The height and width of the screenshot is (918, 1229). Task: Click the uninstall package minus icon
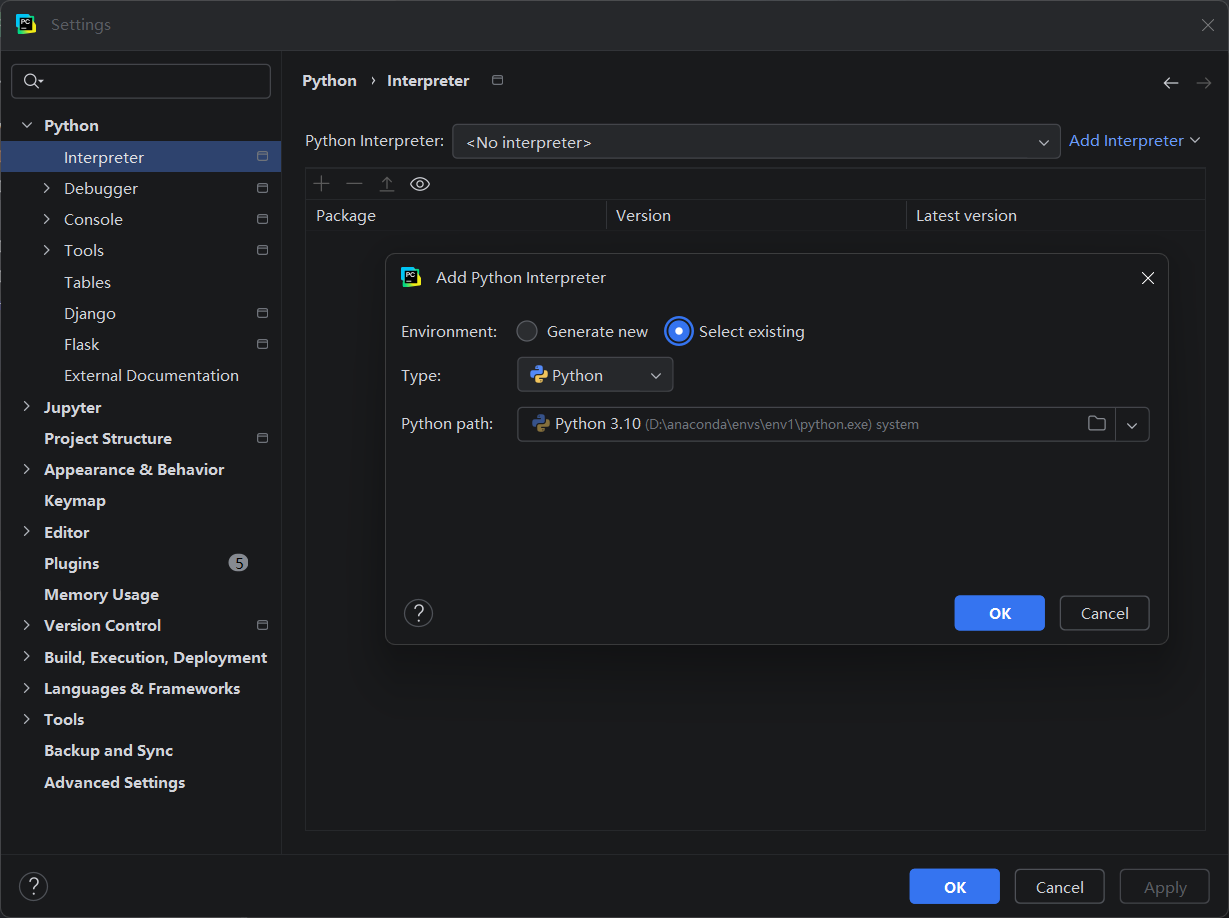click(x=354, y=184)
